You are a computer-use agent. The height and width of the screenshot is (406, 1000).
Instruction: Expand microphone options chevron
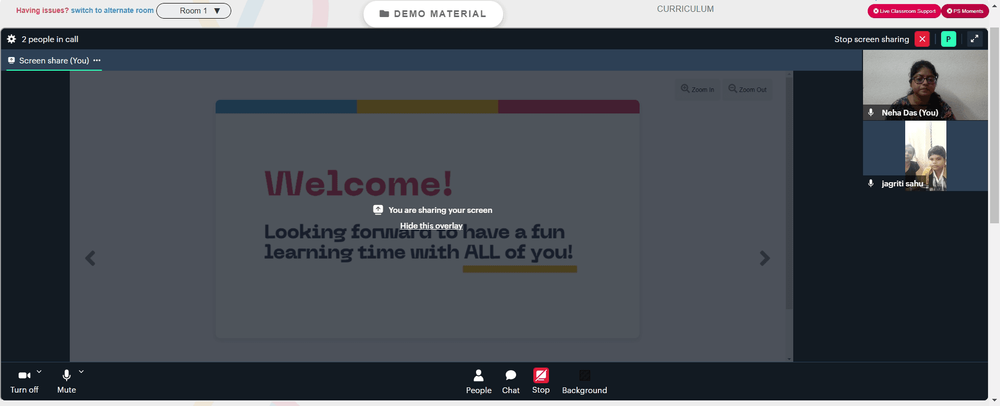[81, 372]
